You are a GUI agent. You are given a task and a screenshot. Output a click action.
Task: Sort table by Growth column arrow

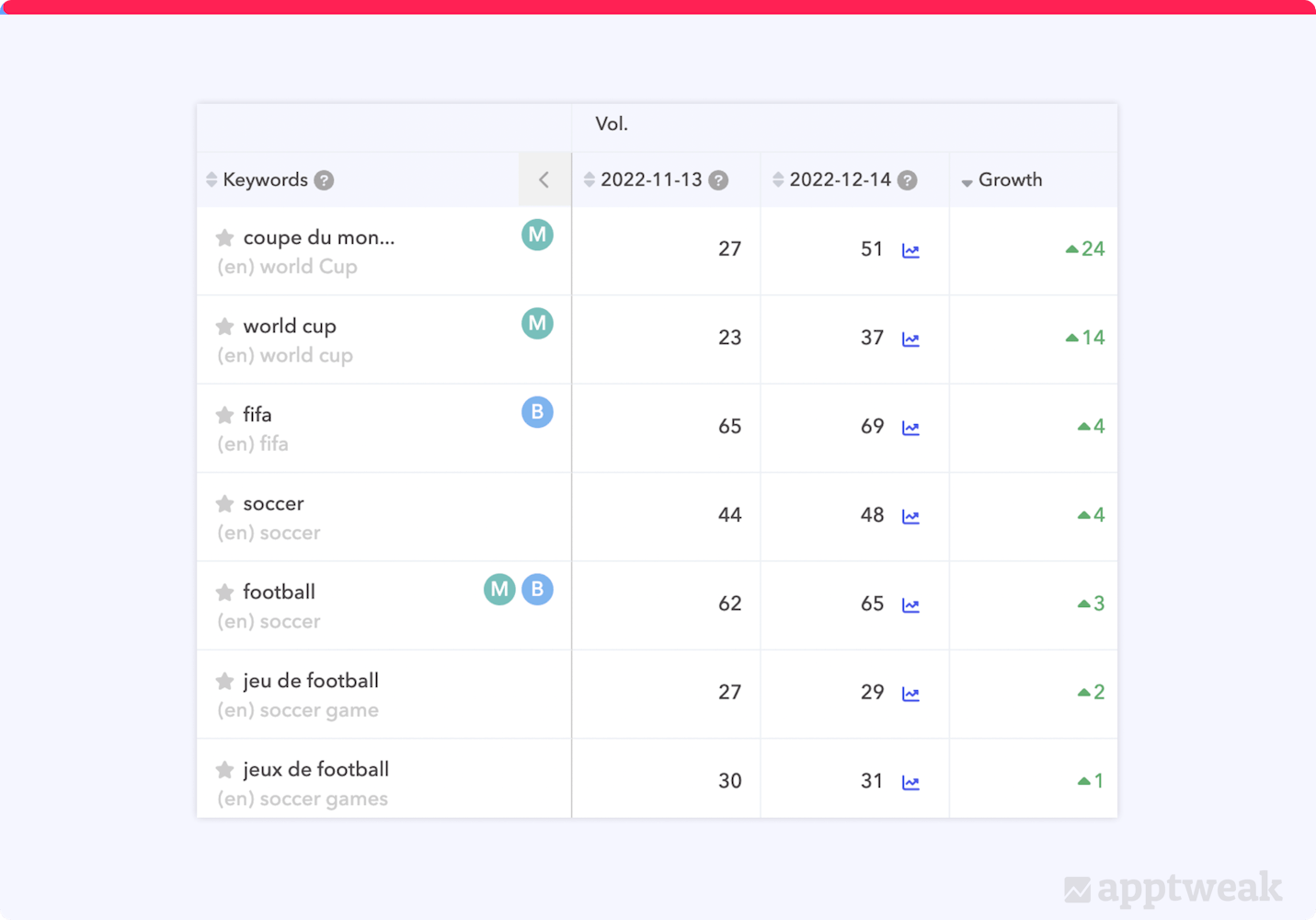[967, 182]
